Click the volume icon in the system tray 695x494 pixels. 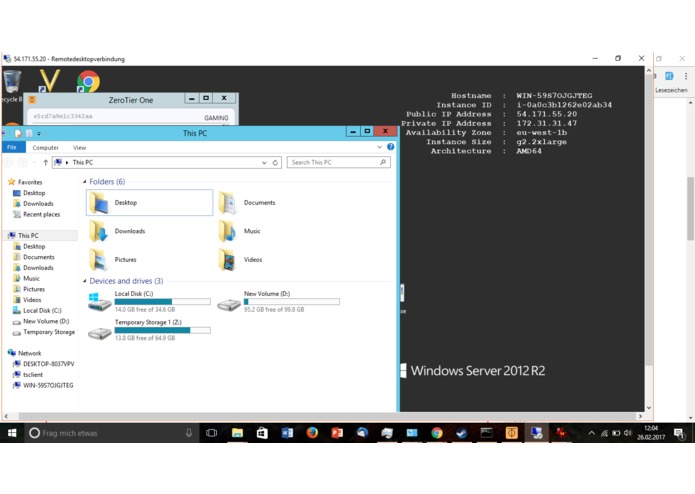(x=627, y=433)
